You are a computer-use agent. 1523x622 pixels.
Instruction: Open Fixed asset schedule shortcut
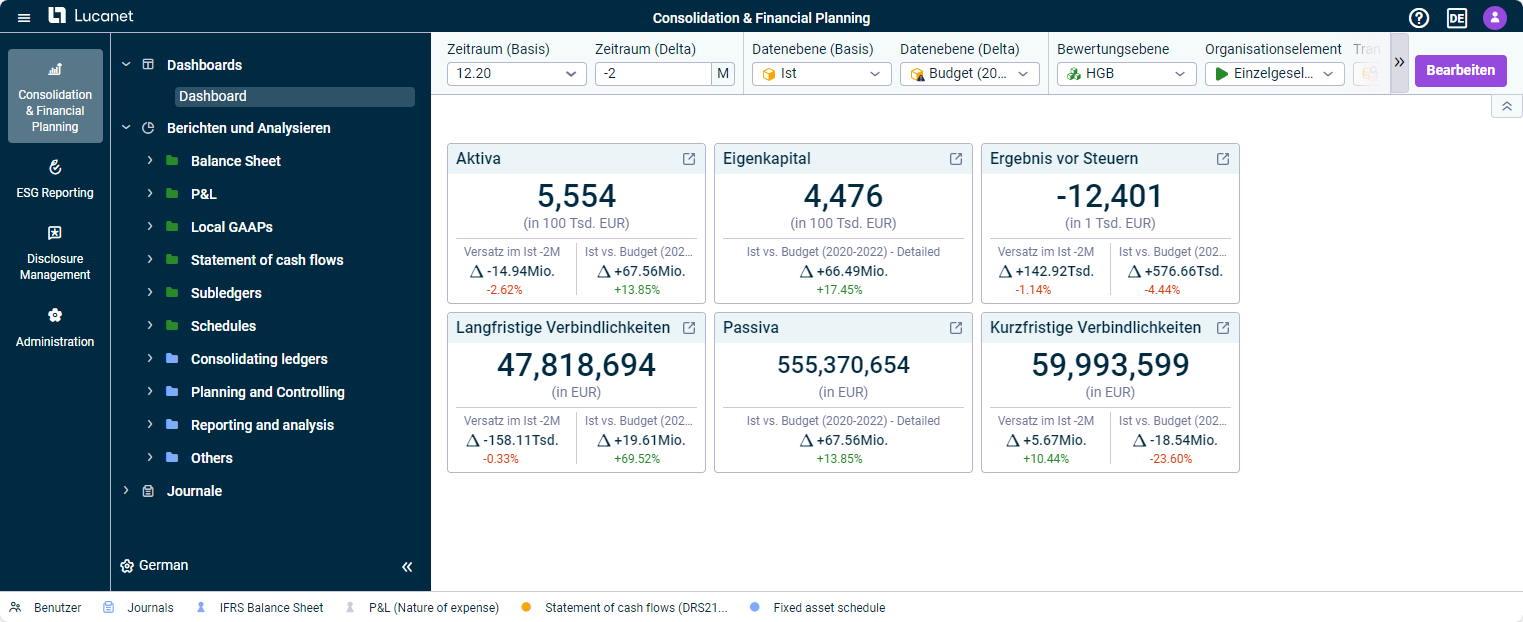817,607
